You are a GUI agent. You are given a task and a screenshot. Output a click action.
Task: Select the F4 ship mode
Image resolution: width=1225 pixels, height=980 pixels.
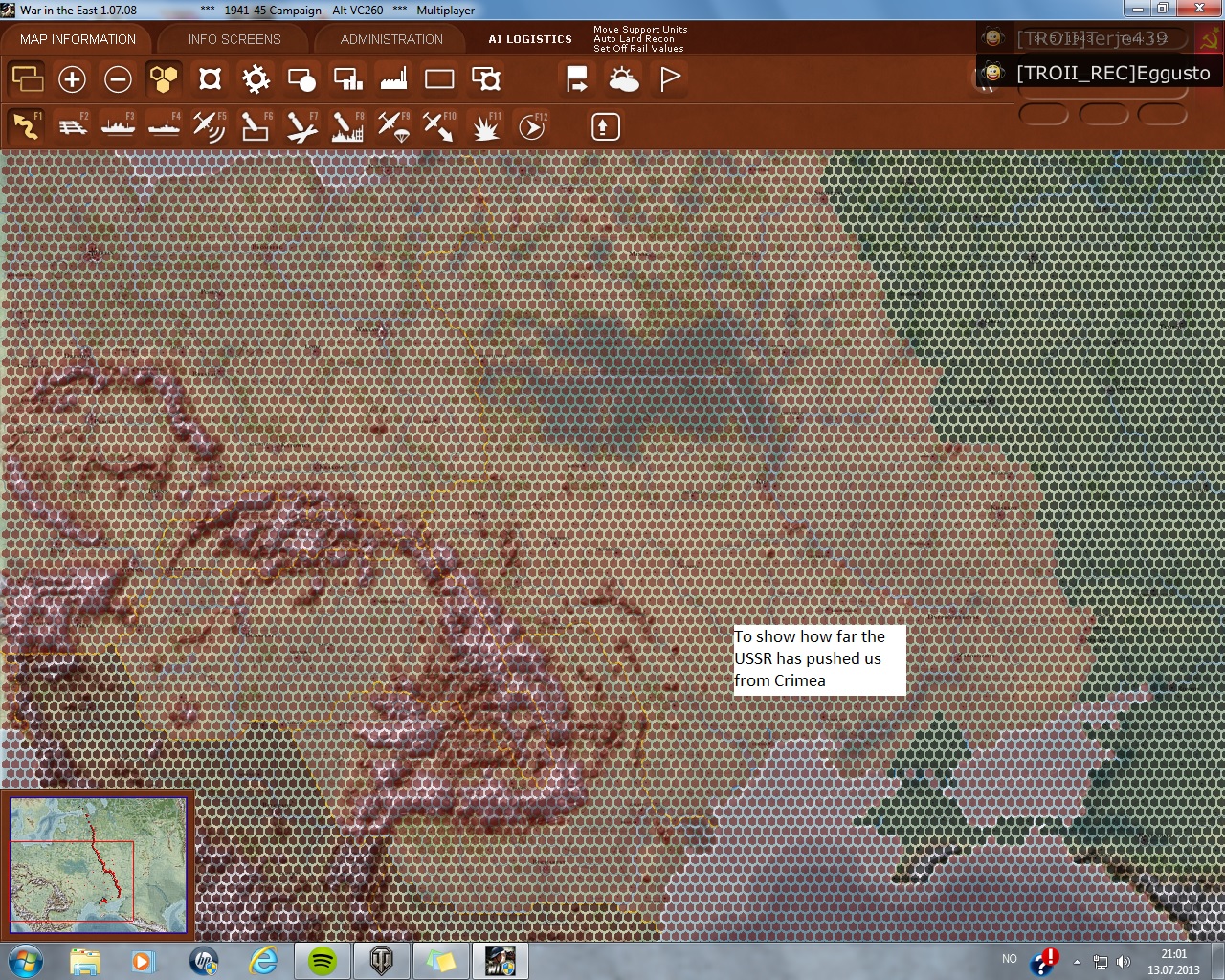(164, 126)
